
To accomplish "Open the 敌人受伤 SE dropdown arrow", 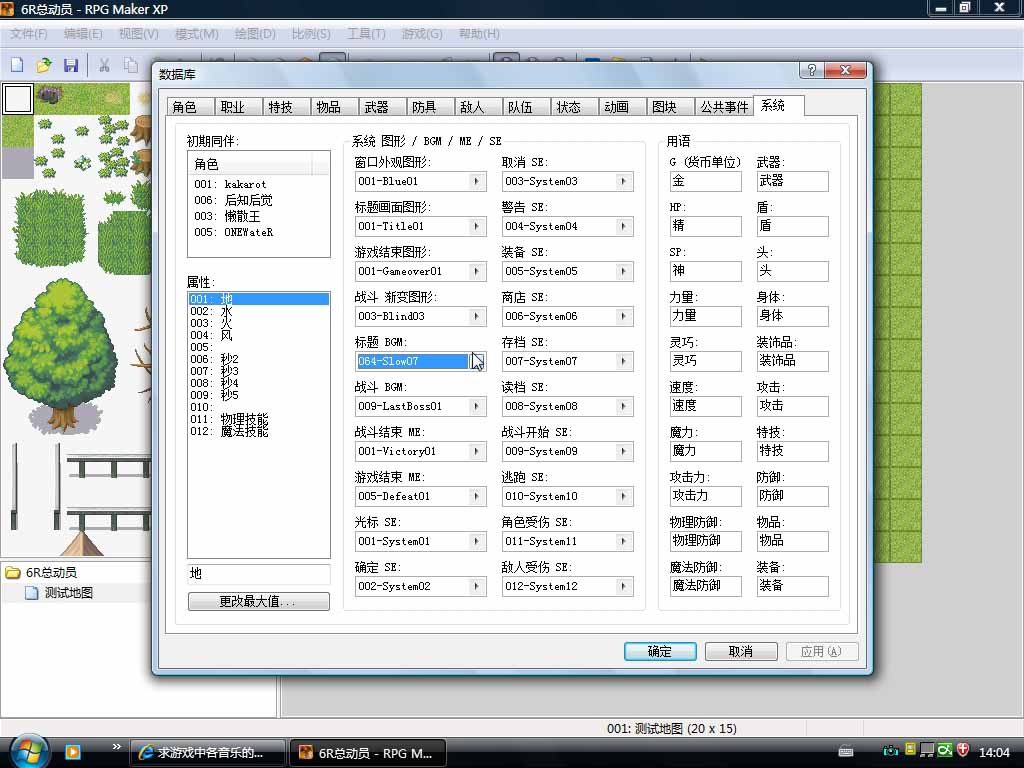I will (624, 586).
